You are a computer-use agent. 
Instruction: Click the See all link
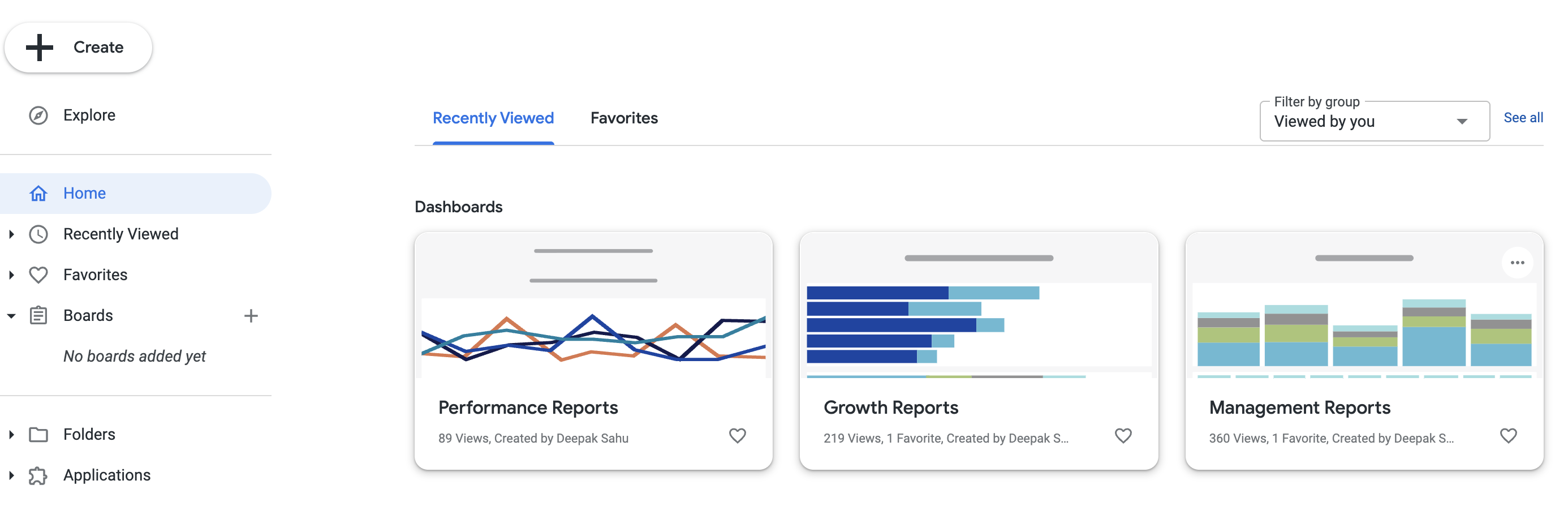coord(1523,118)
